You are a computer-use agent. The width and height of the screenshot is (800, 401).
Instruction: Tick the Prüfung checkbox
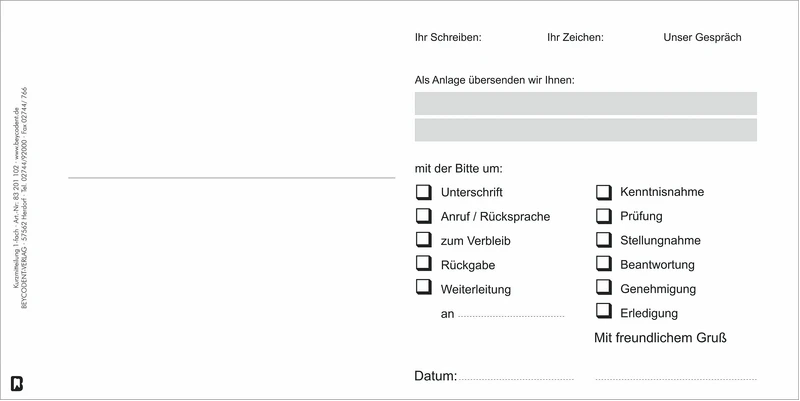(603, 215)
